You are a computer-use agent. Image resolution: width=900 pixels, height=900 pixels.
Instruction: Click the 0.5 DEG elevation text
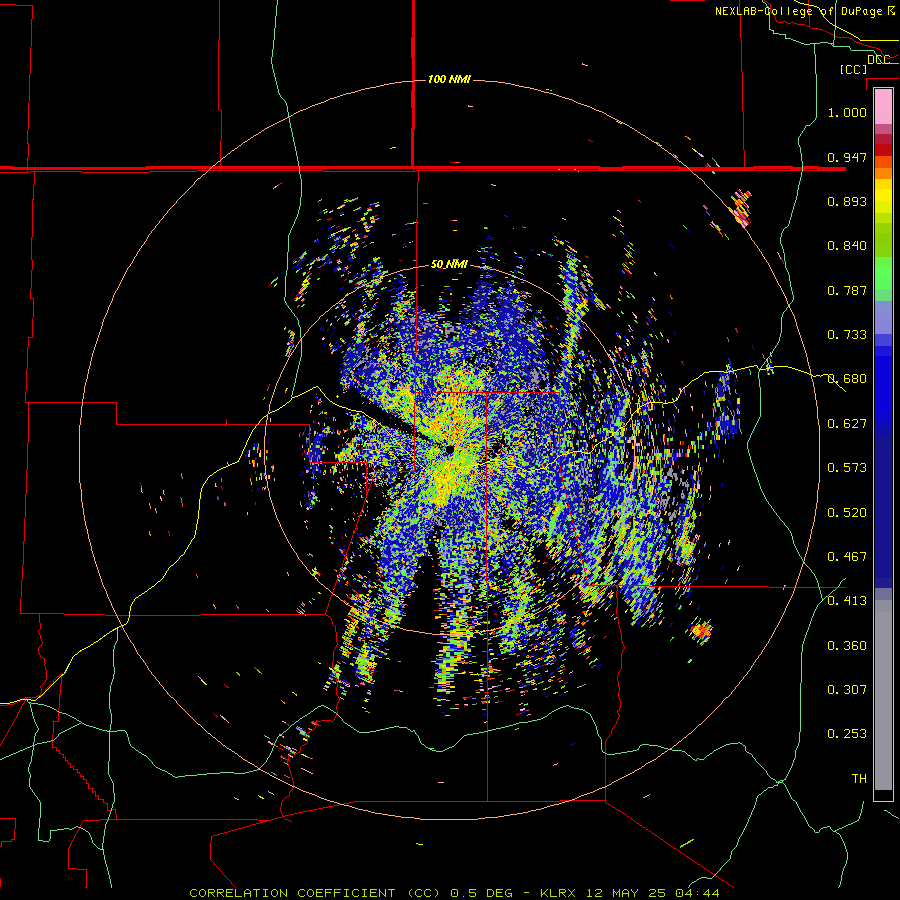click(x=482, y=893)
